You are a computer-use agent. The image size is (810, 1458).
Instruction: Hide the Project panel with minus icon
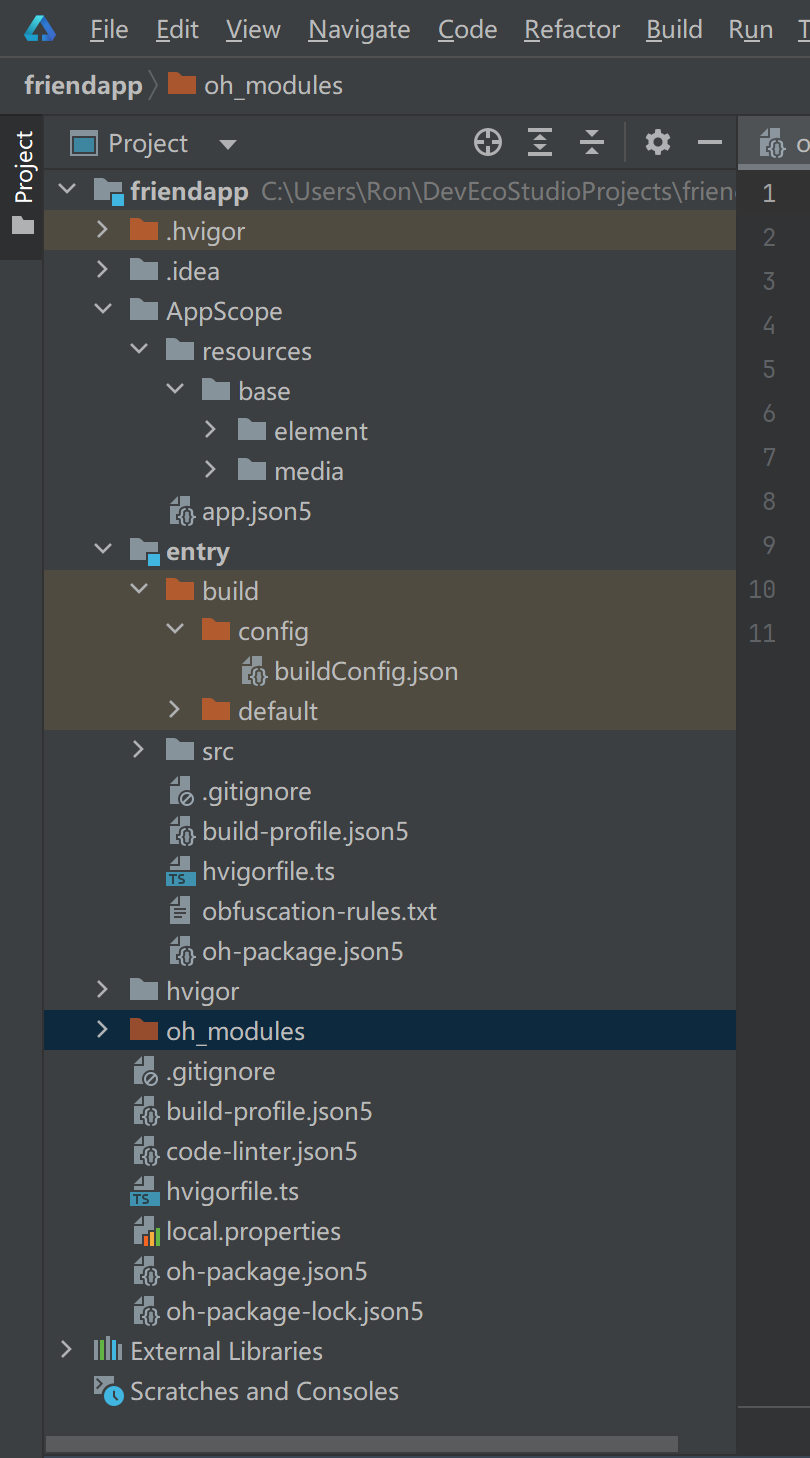tap(710, 143)
